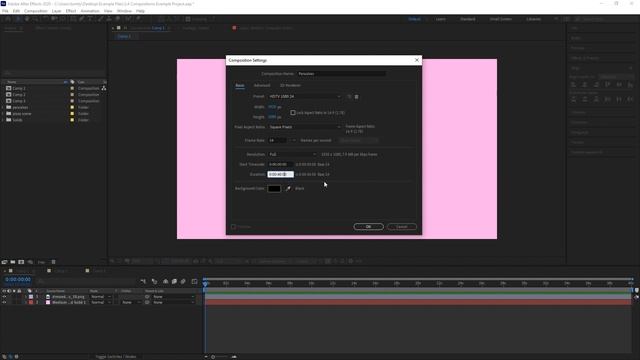Open the Animation menu
This screenshot has width=640, height=360.
(90, 11)
